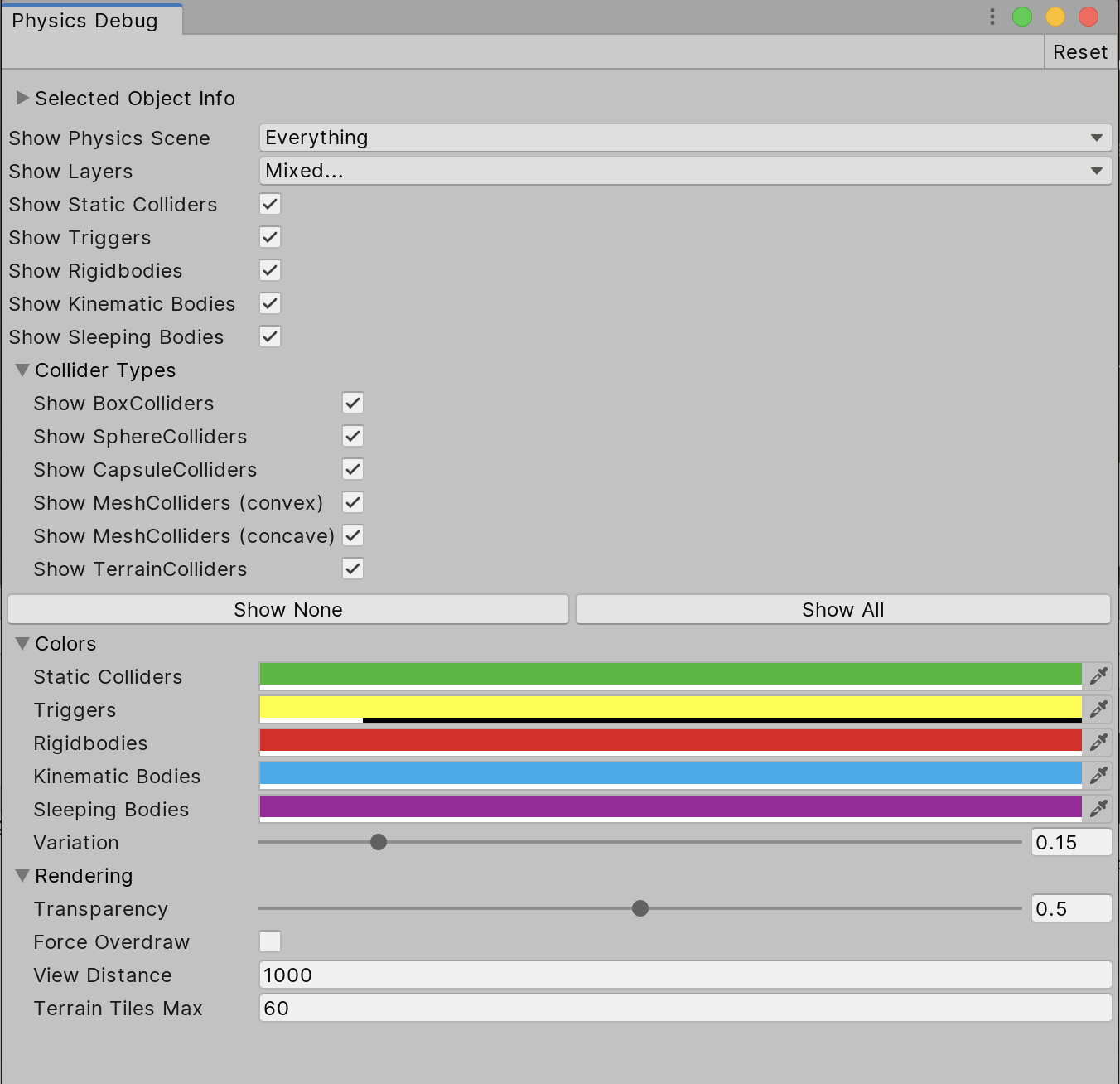Open the Show Physics Scene dropdown
Screen dimensions: 1120x1084
(685, 138)
